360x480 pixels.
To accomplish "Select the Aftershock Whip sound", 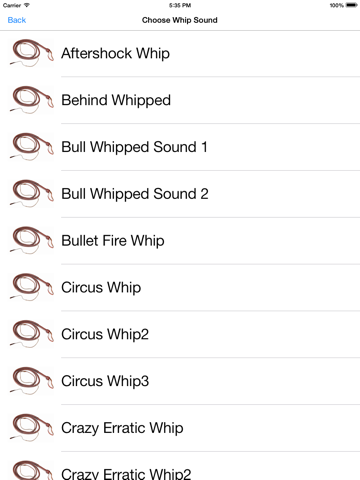I will click(x=115, y=54).
